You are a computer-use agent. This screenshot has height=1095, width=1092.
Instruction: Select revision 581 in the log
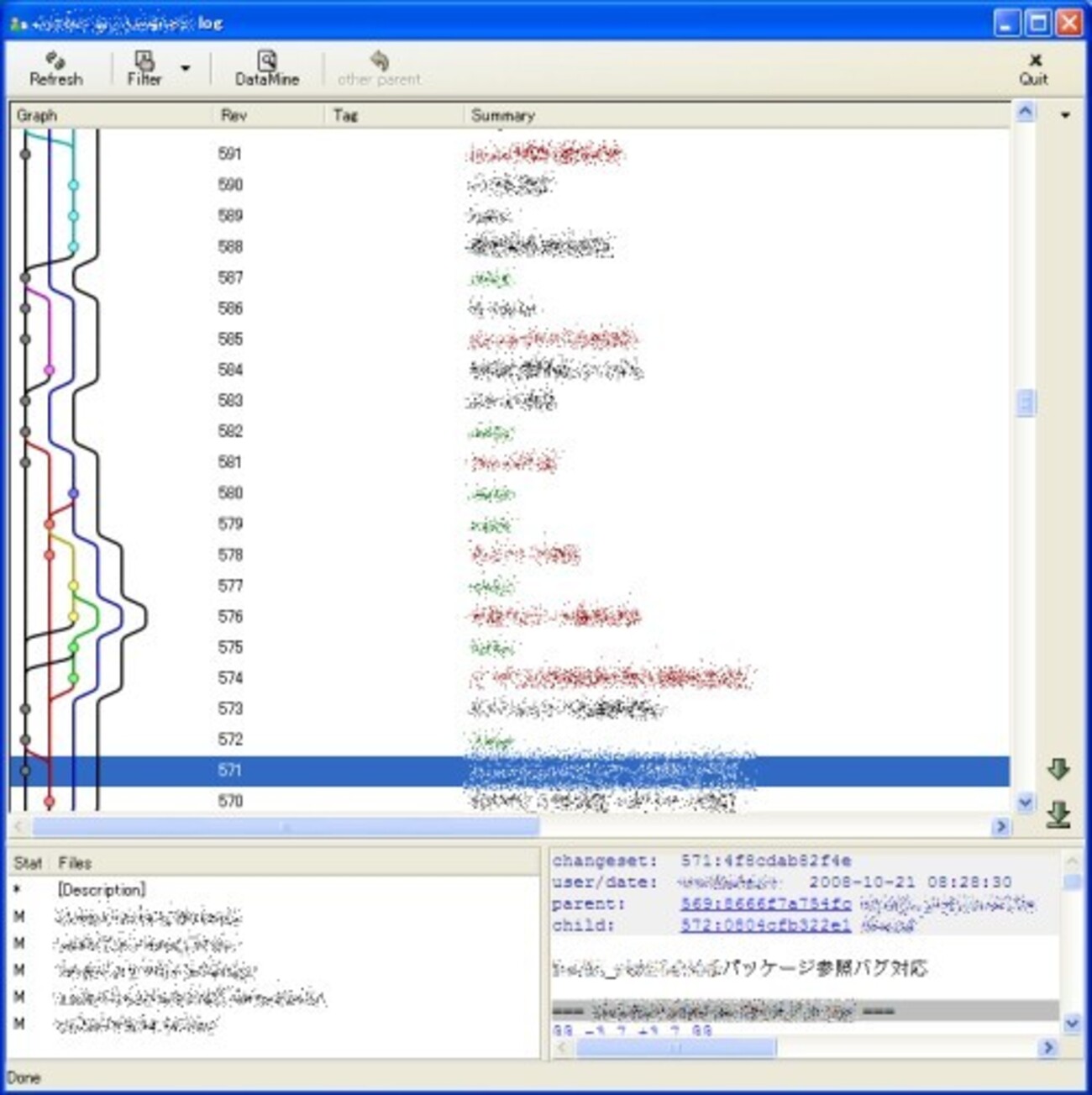[x=509, y=462]
